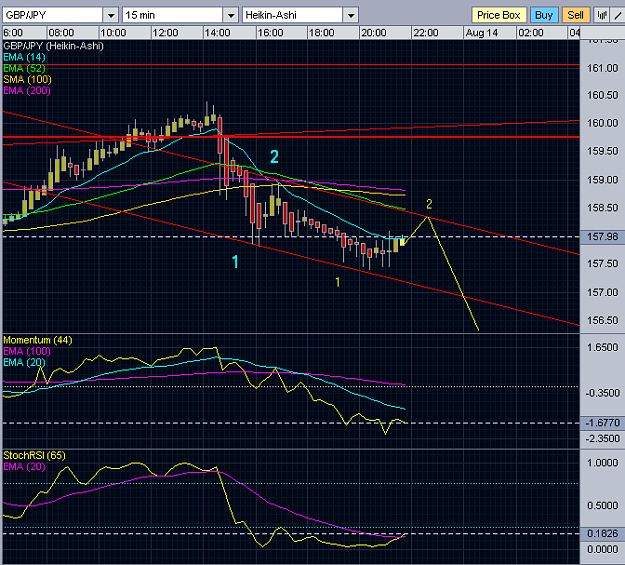Click the -0.3500 Momentum axis label
Screen dimensions: 625x565
tap(602, 393)
